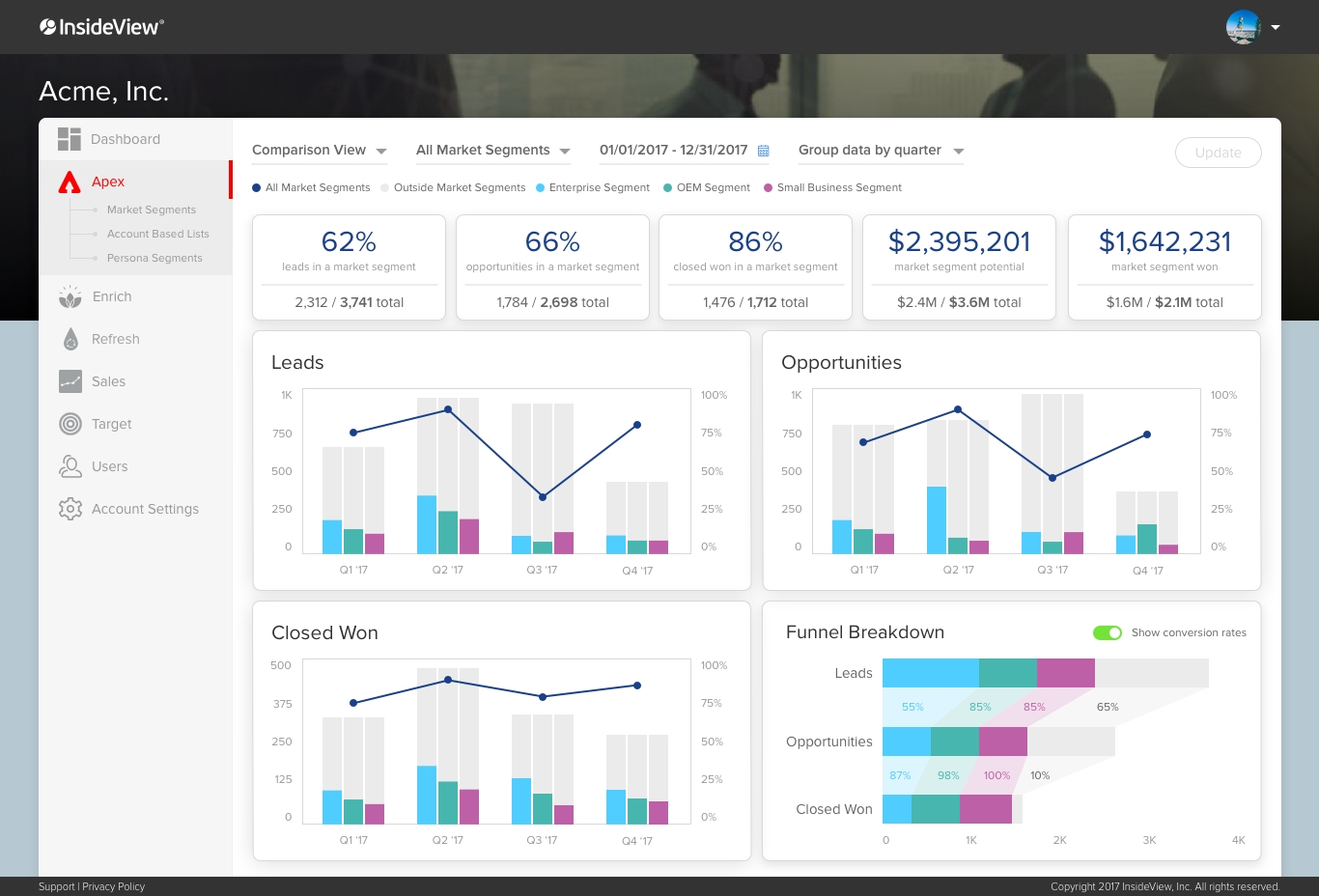Screen dimensions: 1319x896
Task: Click the Update button
Action: [x=1219, y=153]
